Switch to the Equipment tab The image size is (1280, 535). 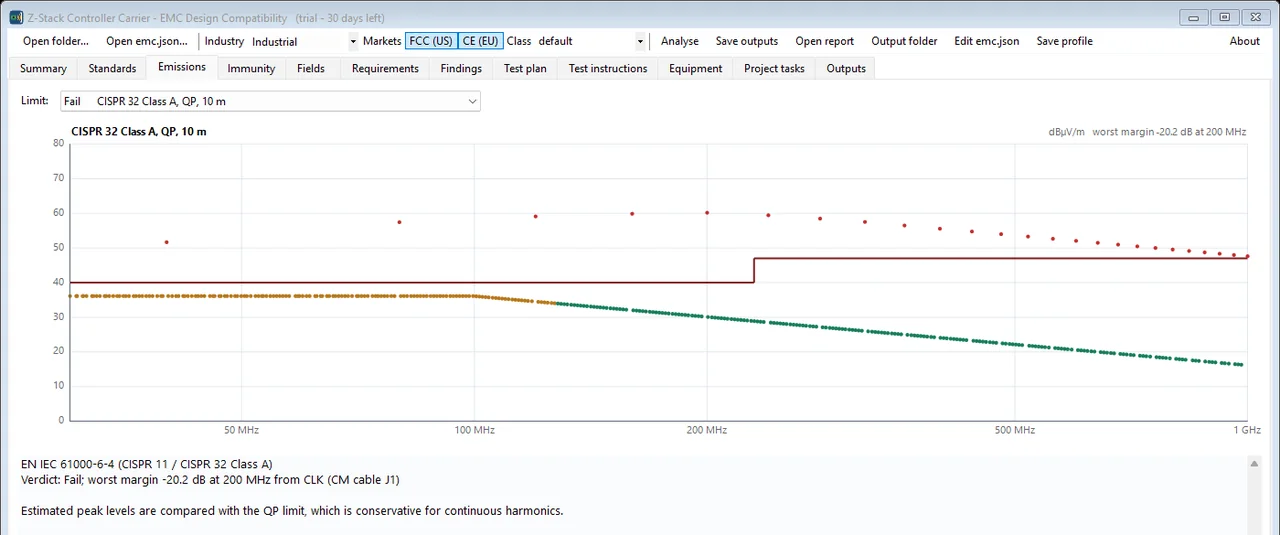(x=696, y=68)
